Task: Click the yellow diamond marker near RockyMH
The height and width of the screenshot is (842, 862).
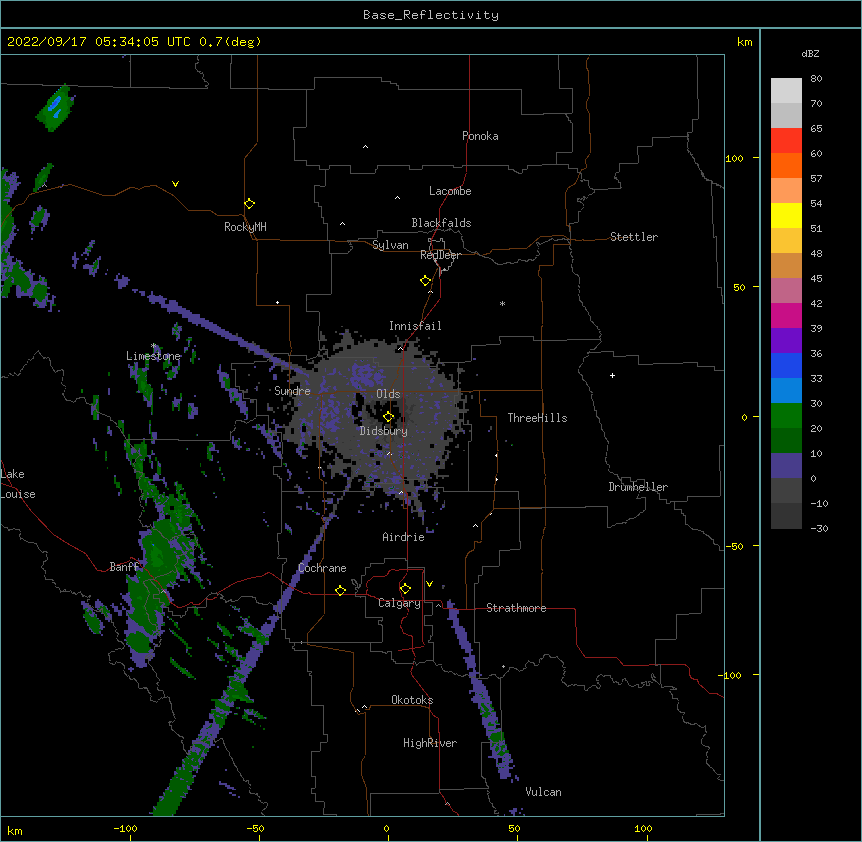Action: tap(250, 204)
